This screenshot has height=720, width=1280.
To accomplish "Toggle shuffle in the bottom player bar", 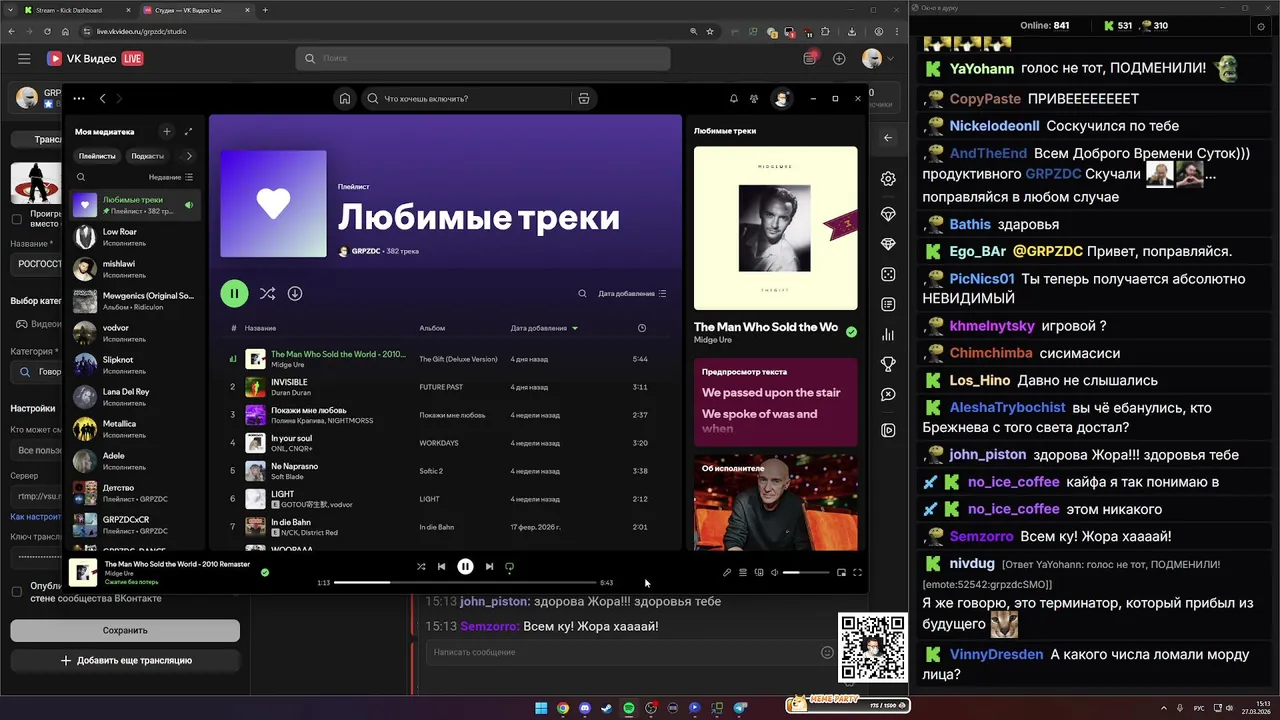I will [421, 566].
